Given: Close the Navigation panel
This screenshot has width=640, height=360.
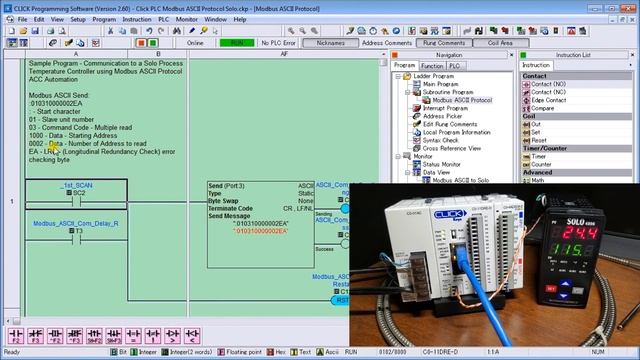Looking at the screenshot, I should (x=512, y=55).
